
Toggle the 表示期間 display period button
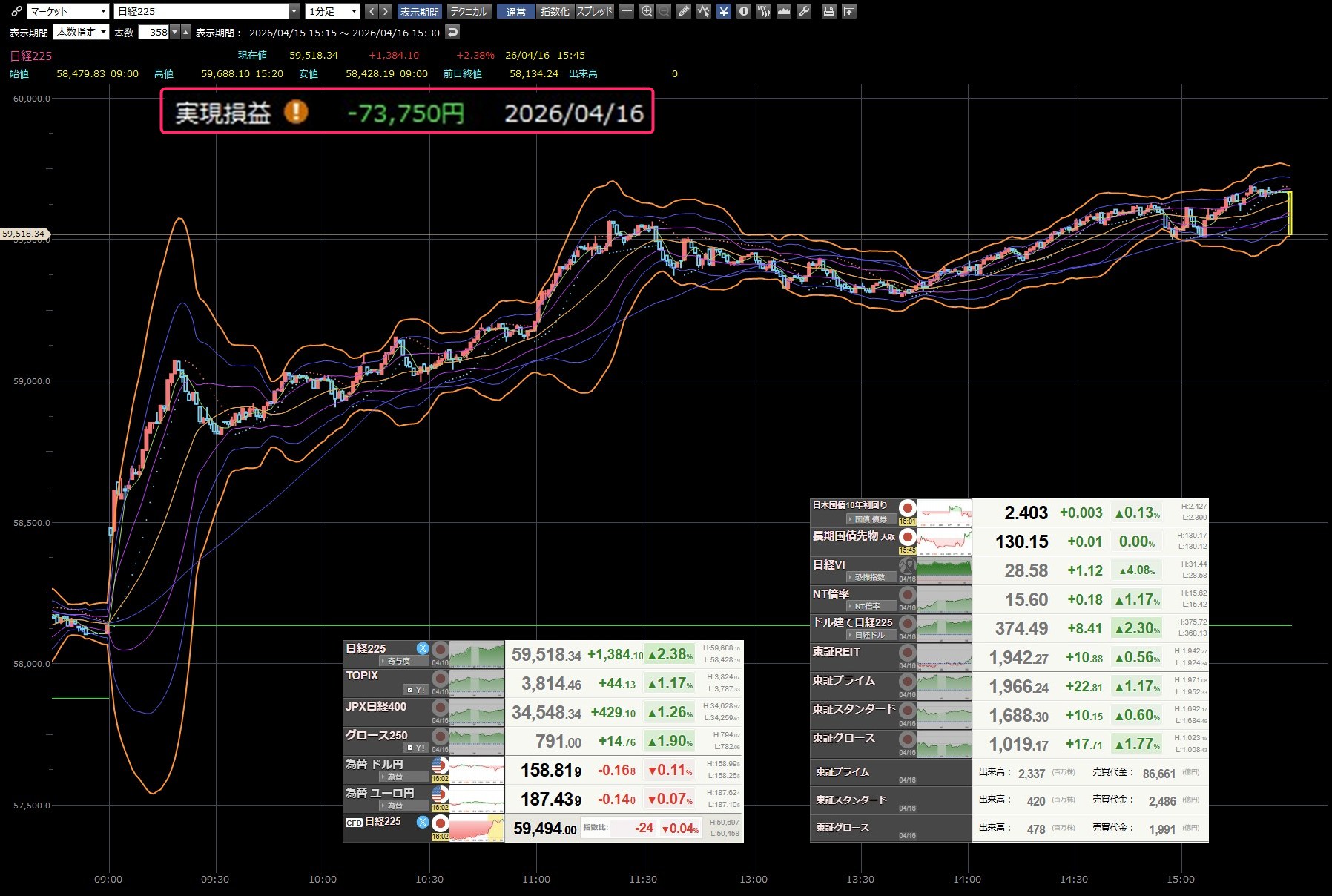419,11
